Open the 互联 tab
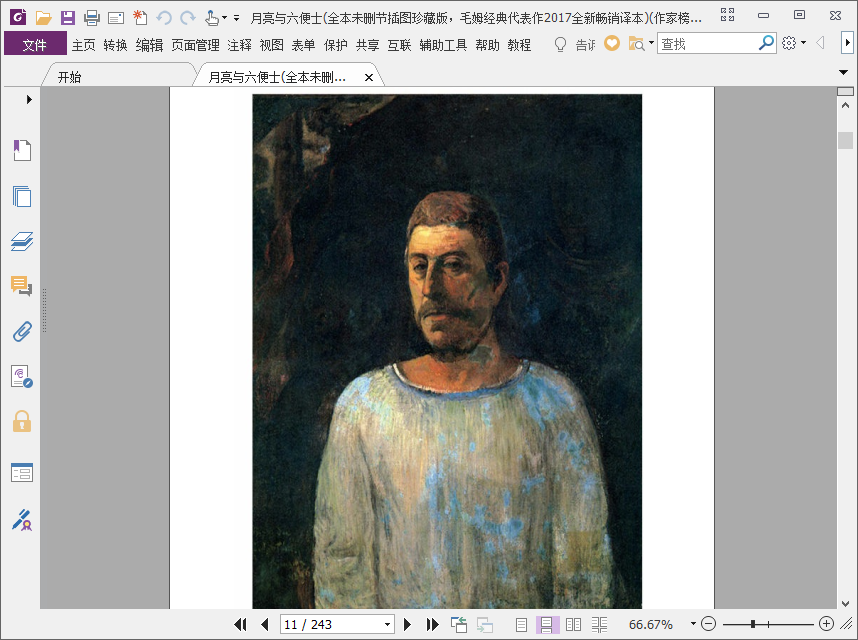The image size is (858, 640). pos(399,45)
